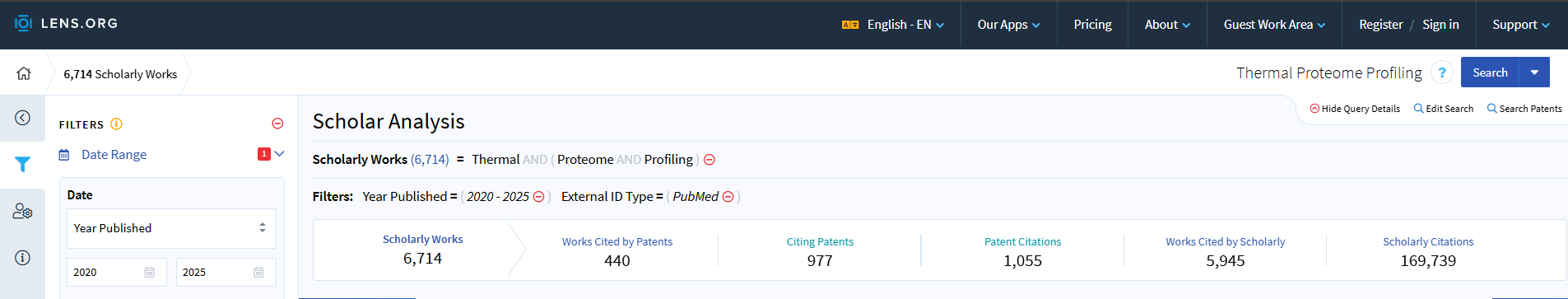Open the Year Published date type dropdown

pos(171,228)
